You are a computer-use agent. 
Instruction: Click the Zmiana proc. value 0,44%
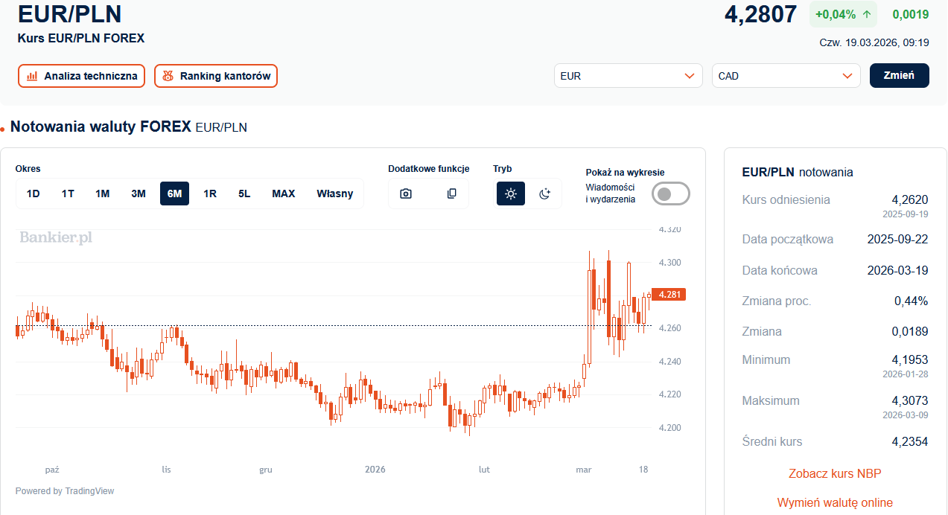(911, 300)
